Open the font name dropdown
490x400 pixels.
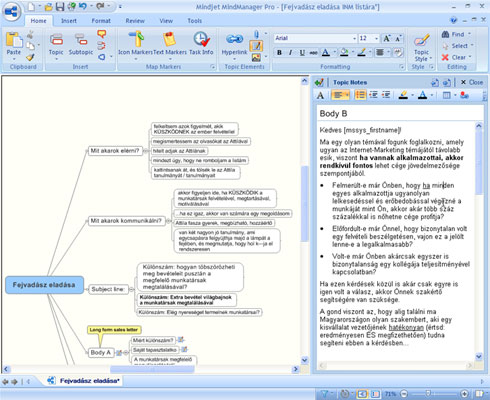tap(354, 38)
